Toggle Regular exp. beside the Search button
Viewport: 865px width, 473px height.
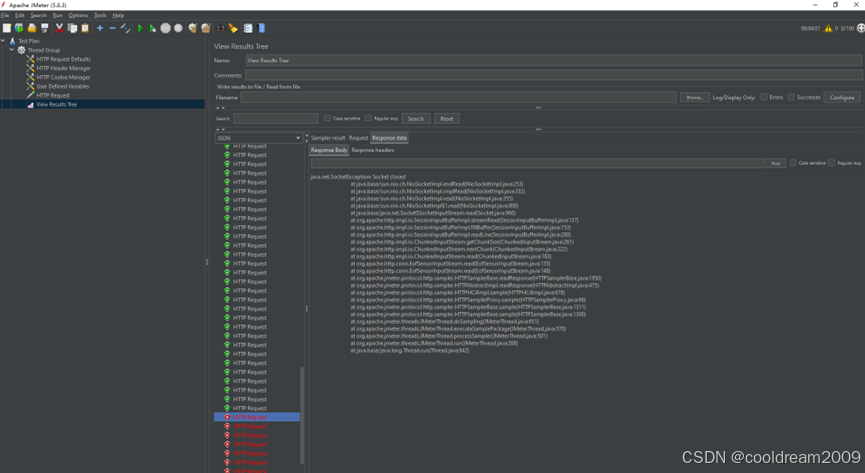coord(368,118)
